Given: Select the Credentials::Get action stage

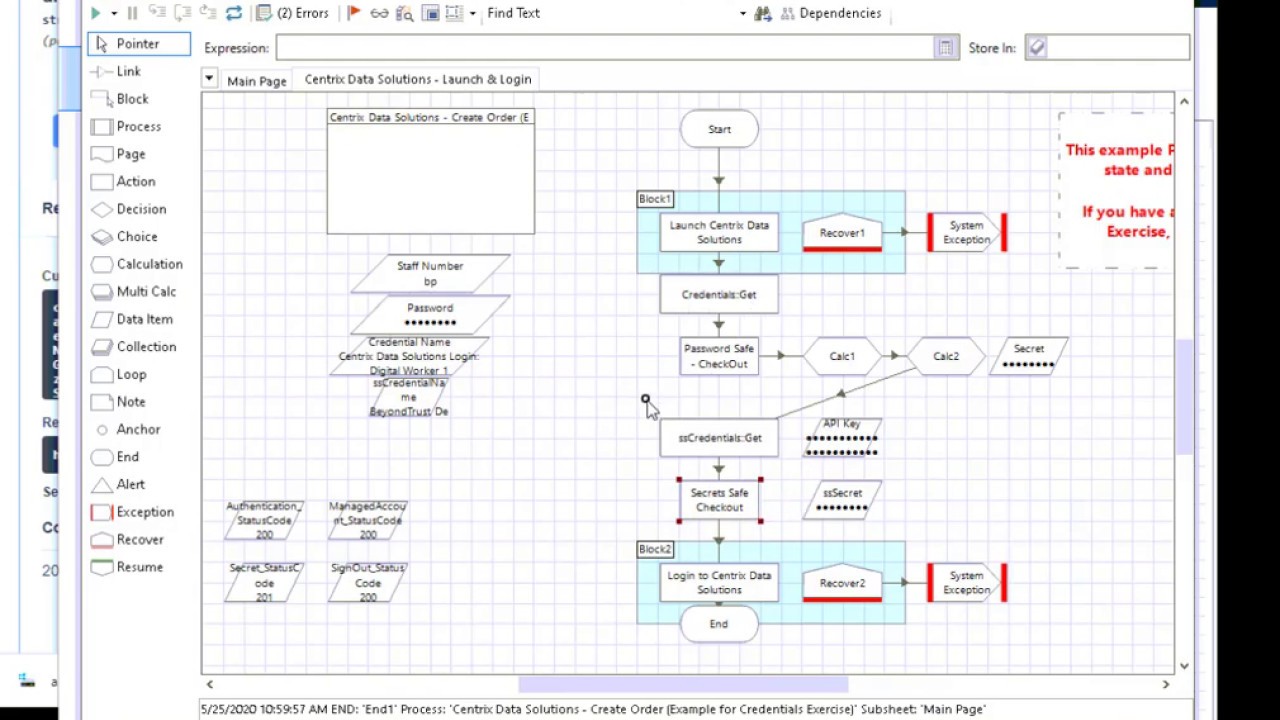Looking at the screenshot, I should [x=719, y=295].
